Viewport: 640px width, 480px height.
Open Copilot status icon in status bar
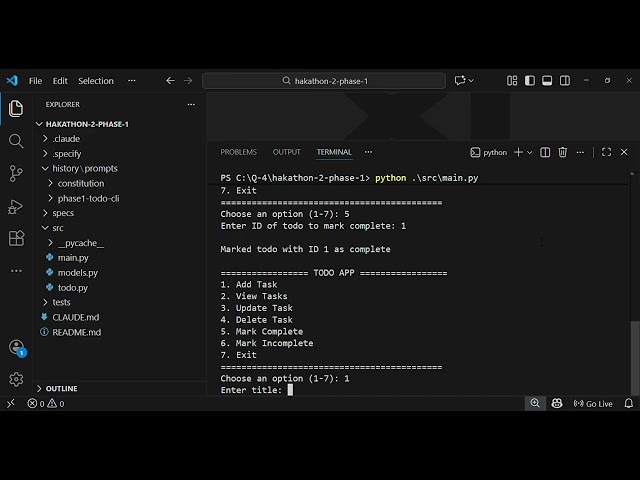tap(557, 404)
